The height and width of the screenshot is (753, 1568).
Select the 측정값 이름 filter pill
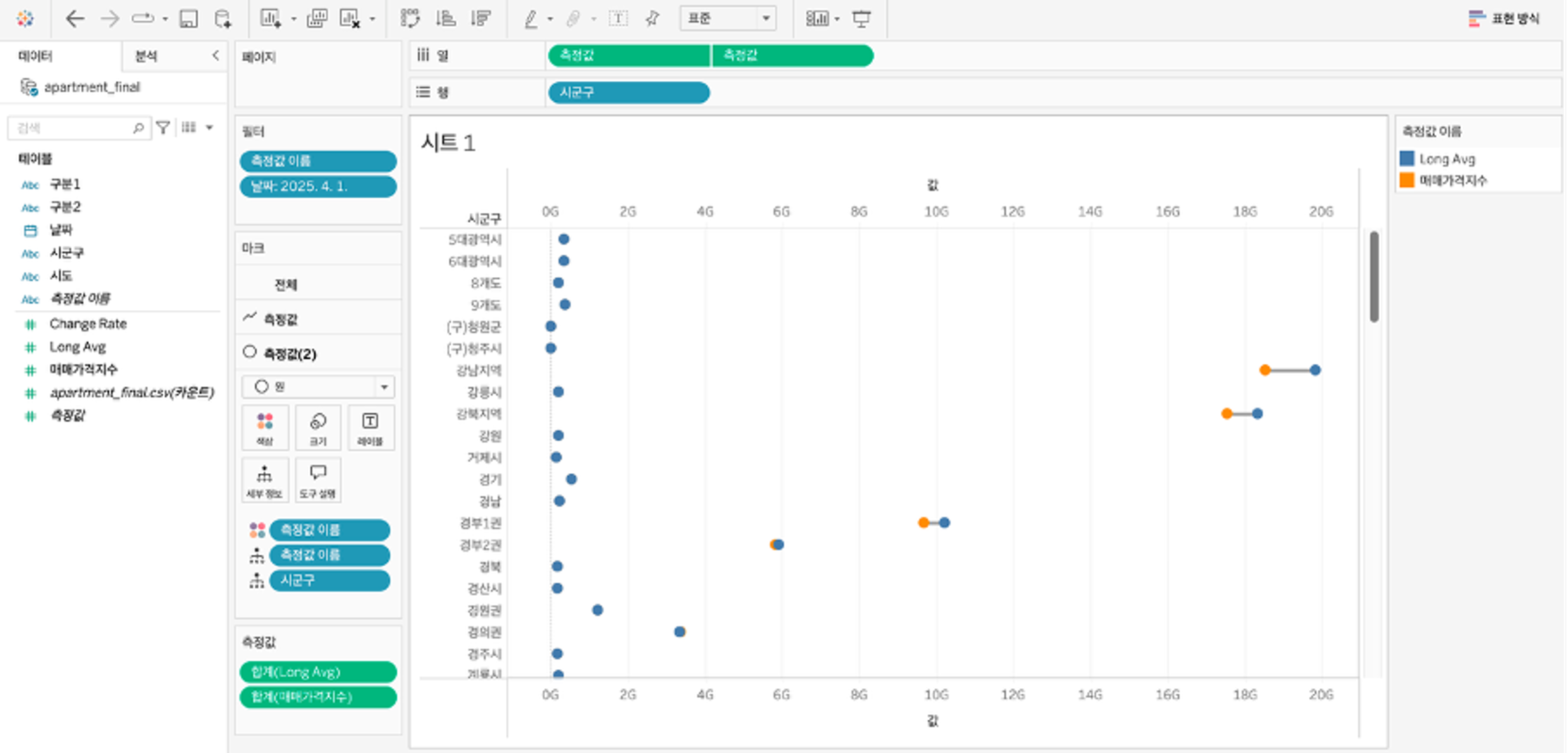[x=318, y=161]
